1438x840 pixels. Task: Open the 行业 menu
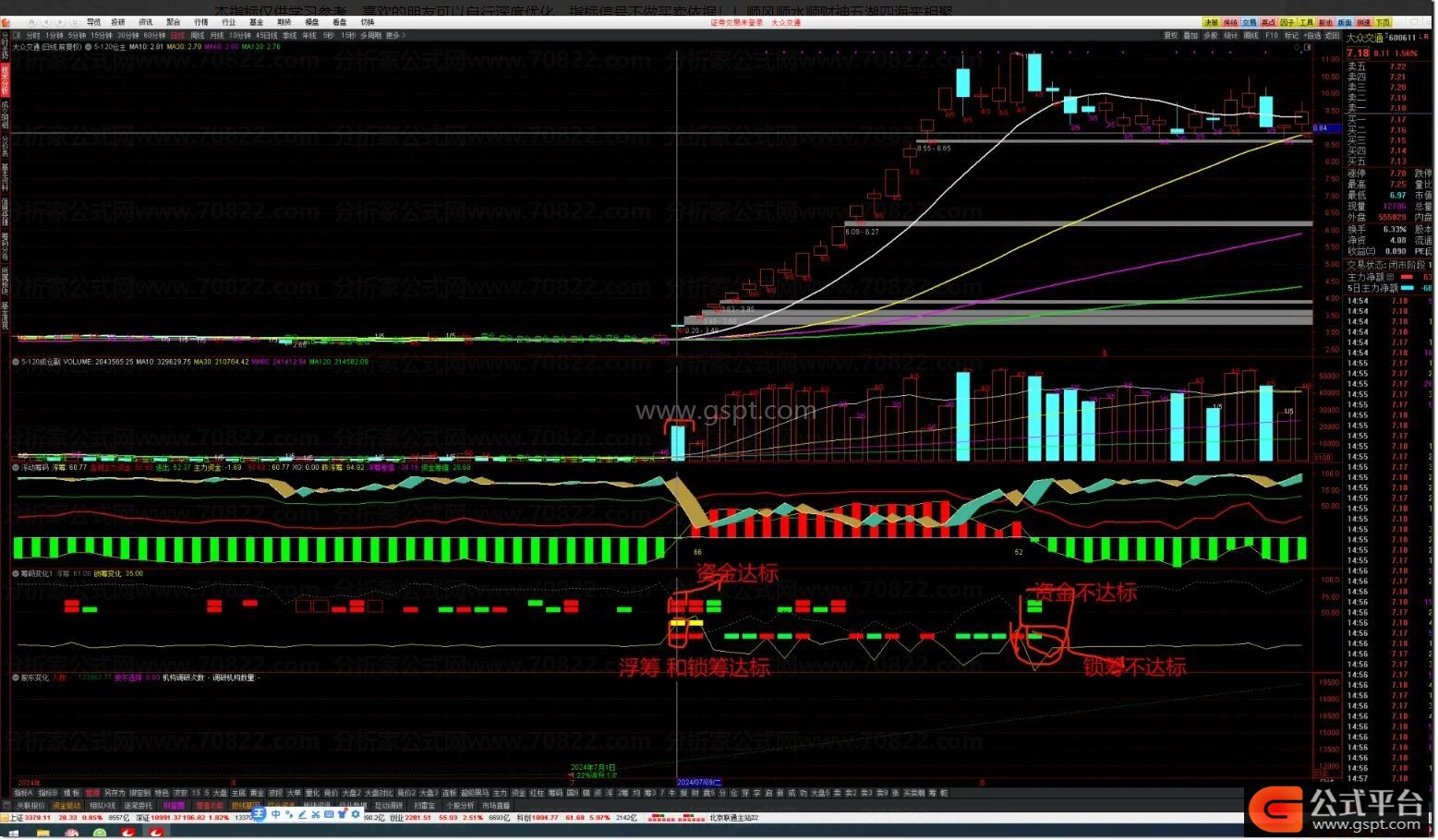click(228, 22)
